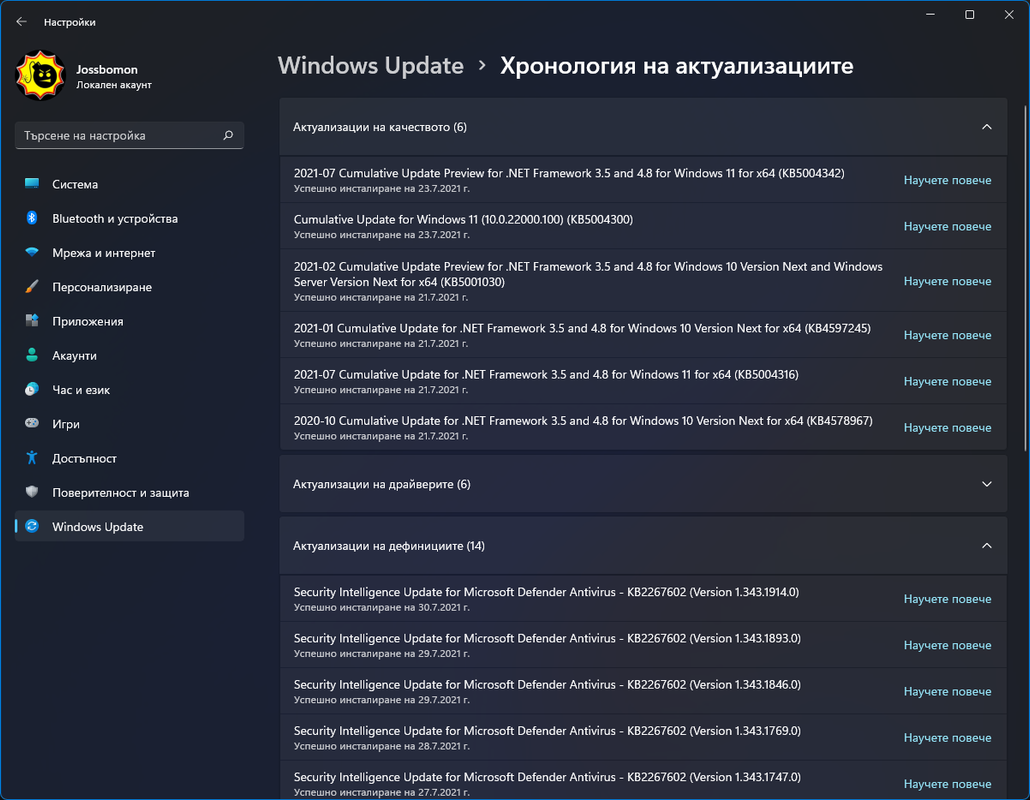Click the Персонализиране brush icon

(32, 286)
